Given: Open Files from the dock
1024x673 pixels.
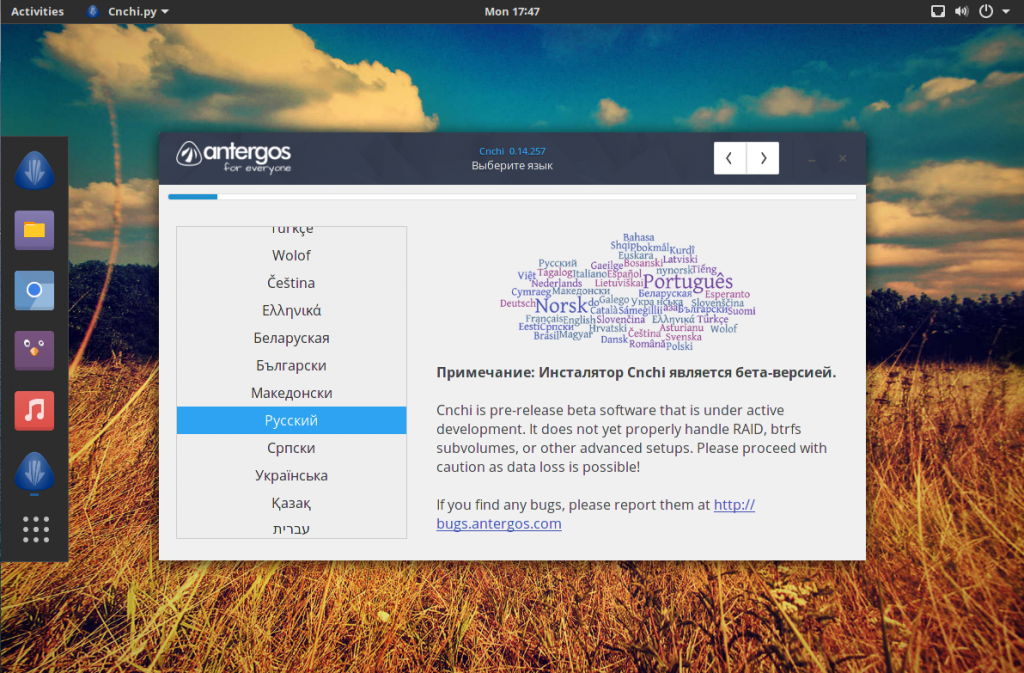Looking at the screenshot, I should (34, 230).
